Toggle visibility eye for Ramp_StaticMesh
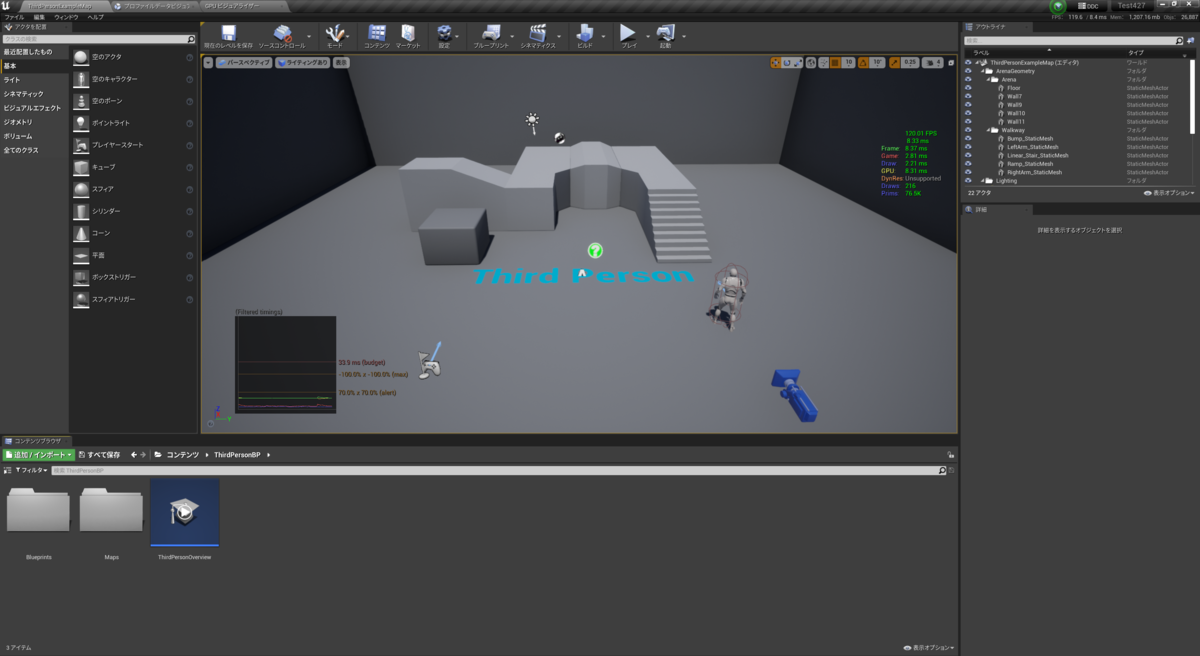This screenshot has height=656, width=1200. tap(968, 164)
